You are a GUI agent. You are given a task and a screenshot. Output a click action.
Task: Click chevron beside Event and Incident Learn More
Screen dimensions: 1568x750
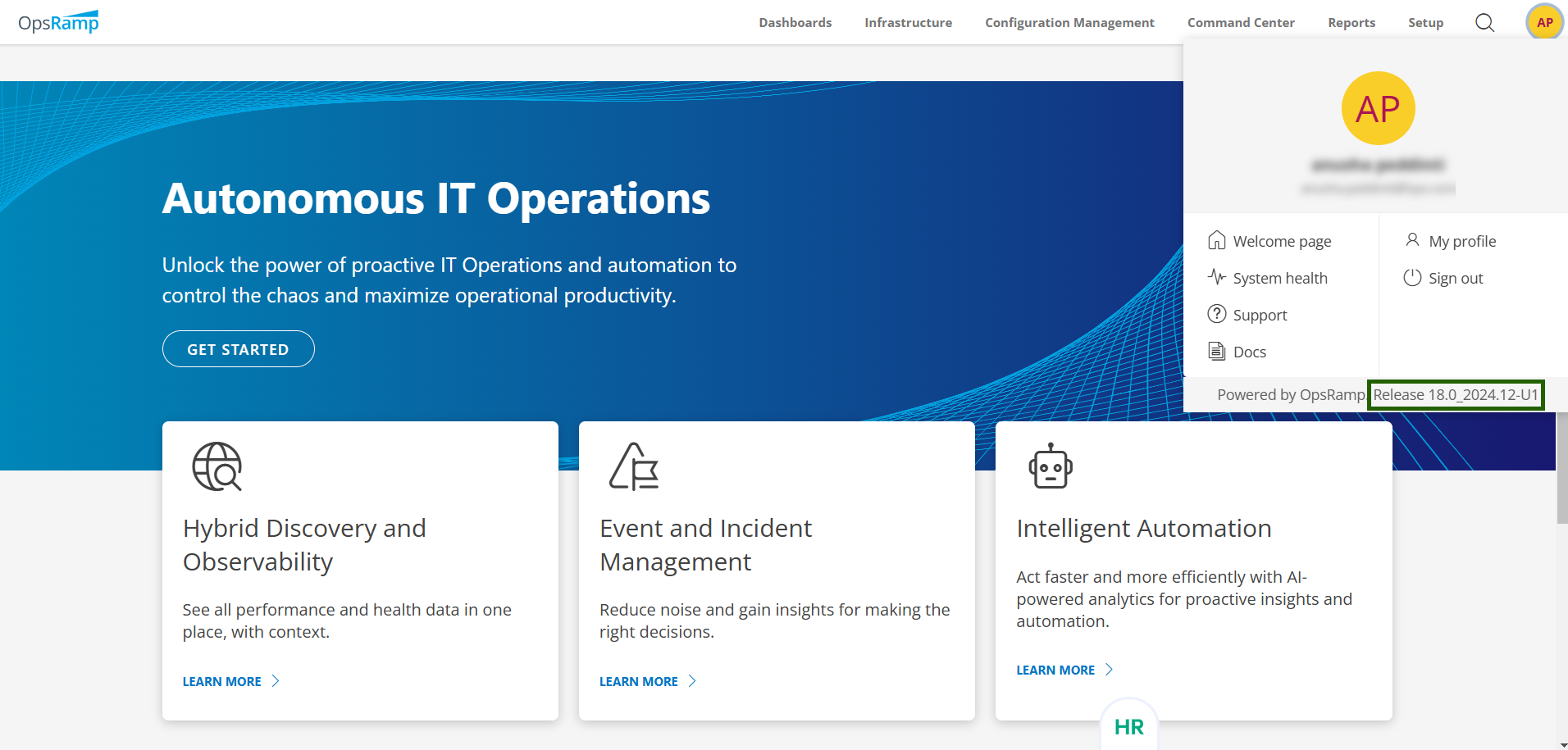click(x=692, y=681)
